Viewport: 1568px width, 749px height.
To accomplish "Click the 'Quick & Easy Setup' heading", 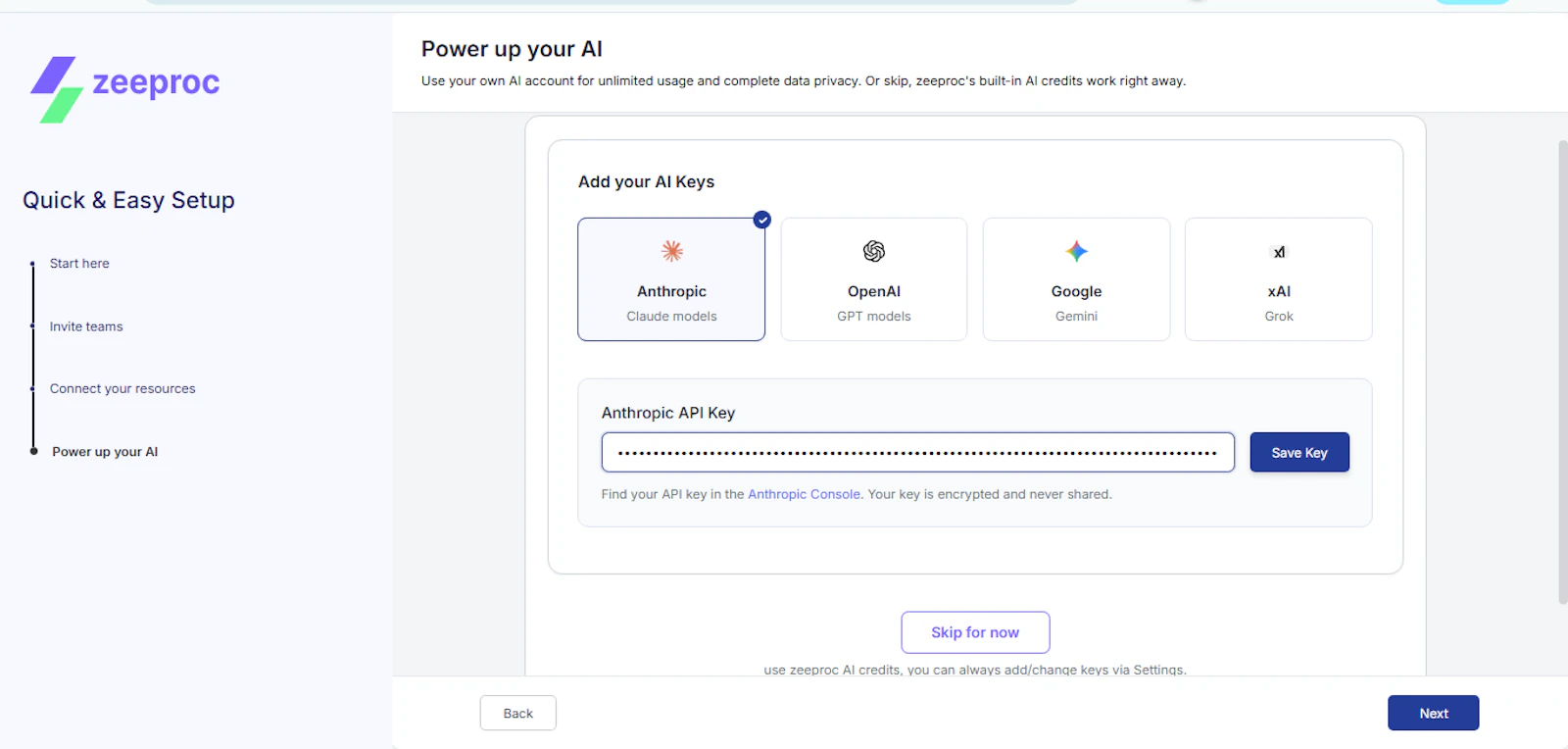I will 128,200.
